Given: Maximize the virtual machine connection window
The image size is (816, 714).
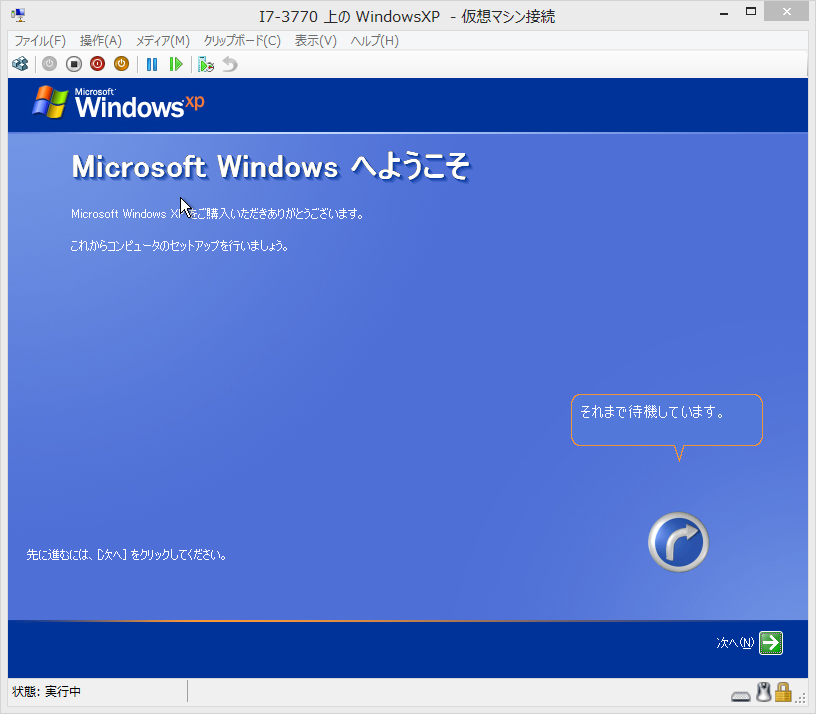Looking at the screenshot, I should [x=750, y=12].
